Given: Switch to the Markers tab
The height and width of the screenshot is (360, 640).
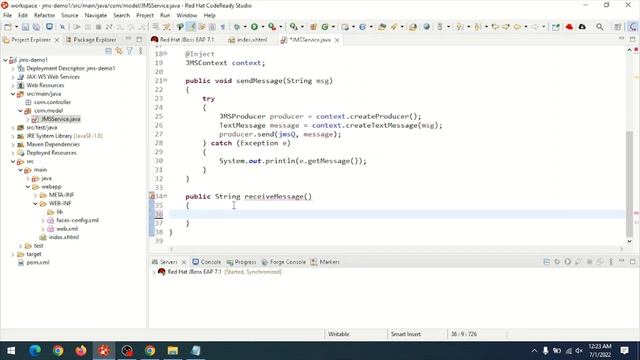Looking at the screenshot, I should [x=325, y=262].
